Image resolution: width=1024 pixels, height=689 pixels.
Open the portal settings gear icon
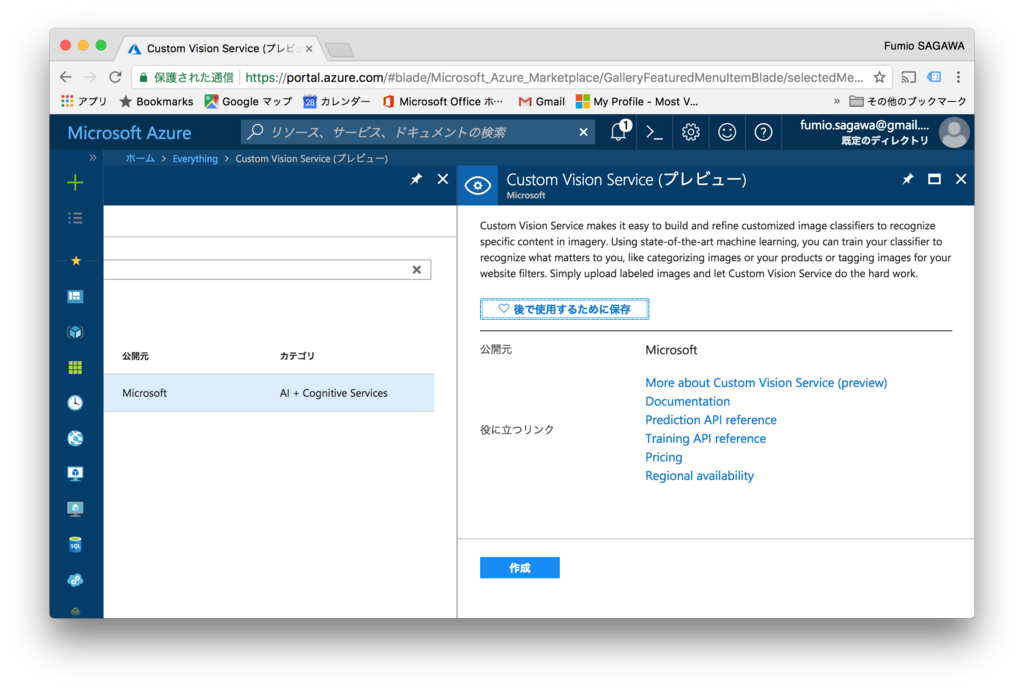click(x=690, y=133)
